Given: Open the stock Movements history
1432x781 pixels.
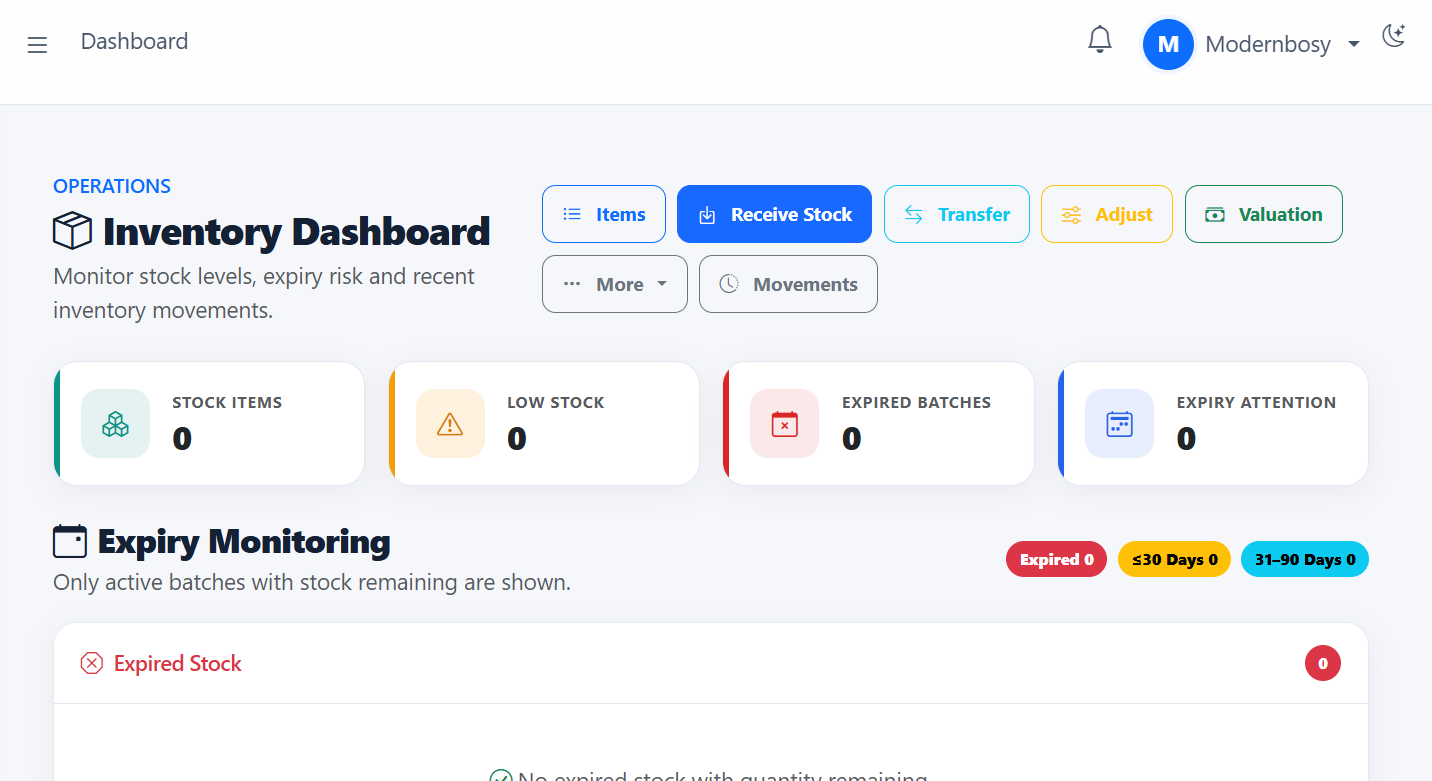Looking at the screenshot, I should (x=788, y=284).
